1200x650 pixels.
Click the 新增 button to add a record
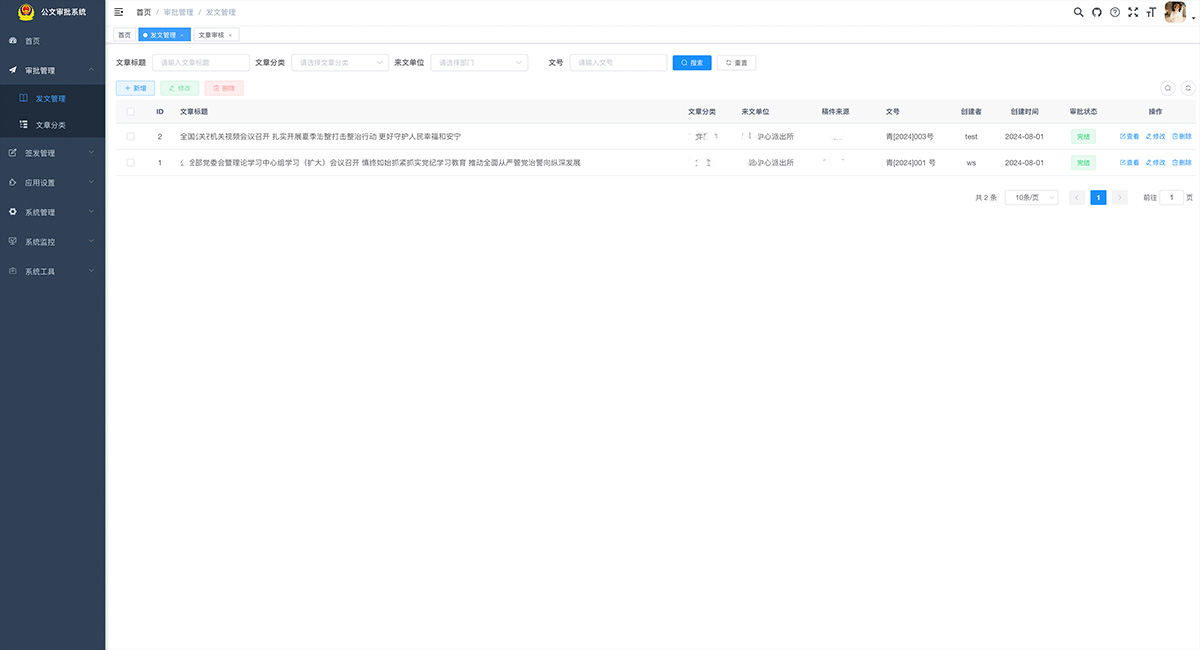coord(135,88)
